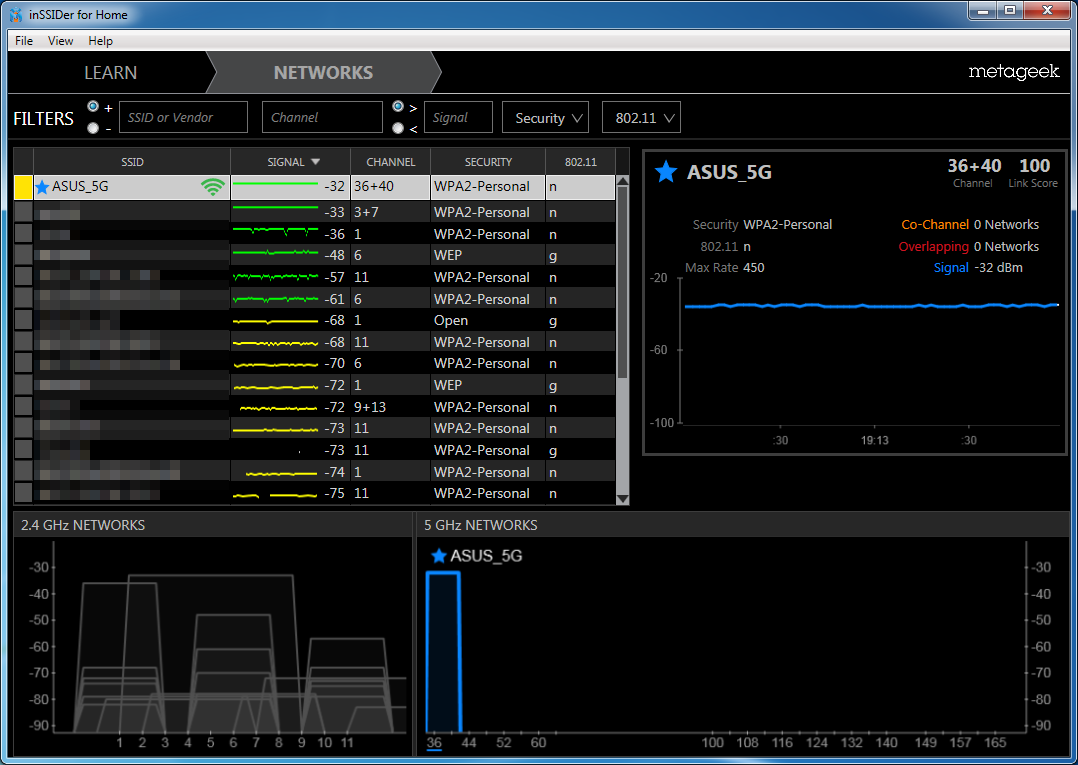Image resolution: width=1078 pixels, height=765 pixels.
Task: Click the "2.4 GHz NETWORKS" panel title
Action: tap(83, 525)
